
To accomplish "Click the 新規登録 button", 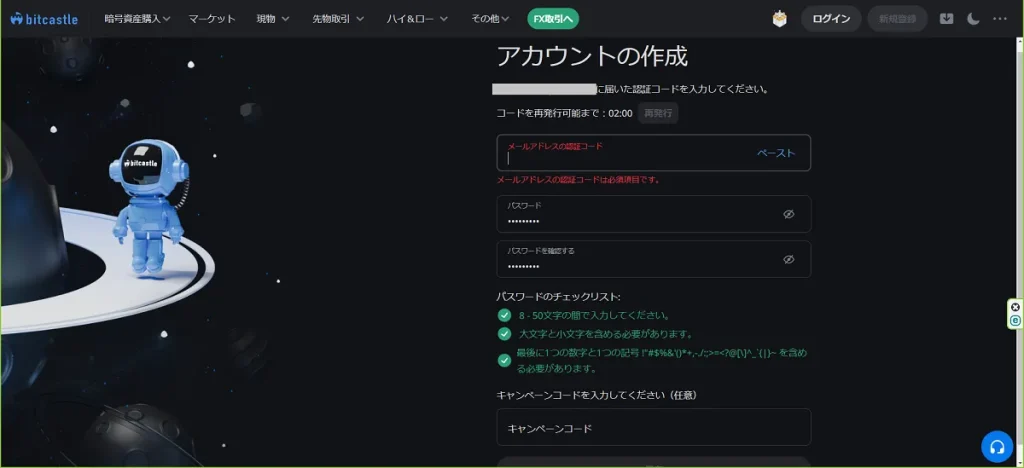I will pyautogui.click(x=897, y=19).
